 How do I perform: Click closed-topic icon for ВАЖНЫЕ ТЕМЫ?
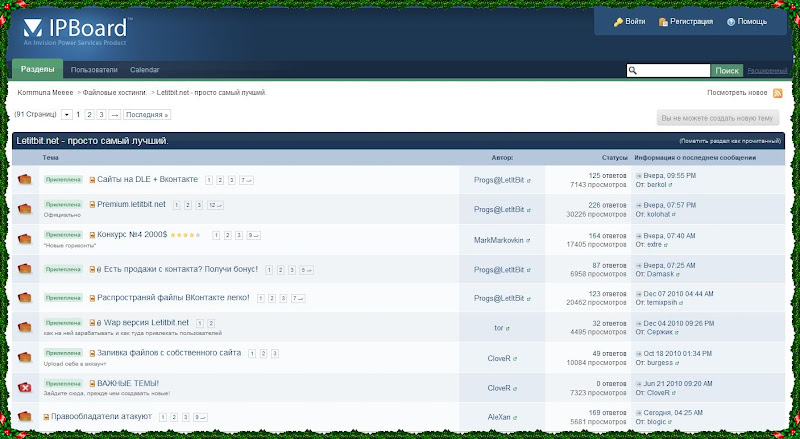click(24, 387)
